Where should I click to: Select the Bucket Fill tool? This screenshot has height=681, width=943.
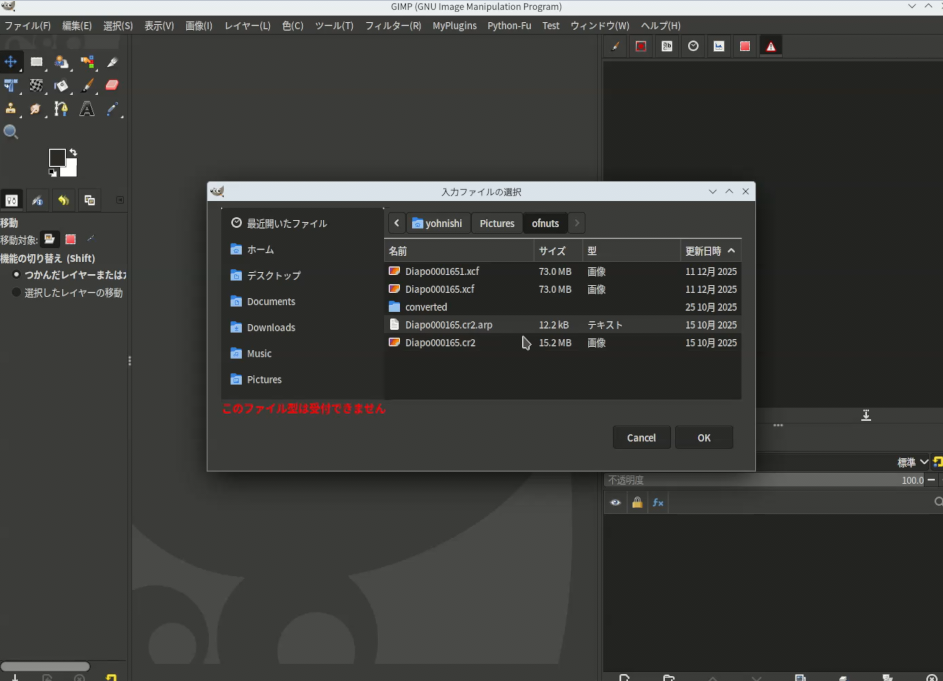(x=61, y=85)
